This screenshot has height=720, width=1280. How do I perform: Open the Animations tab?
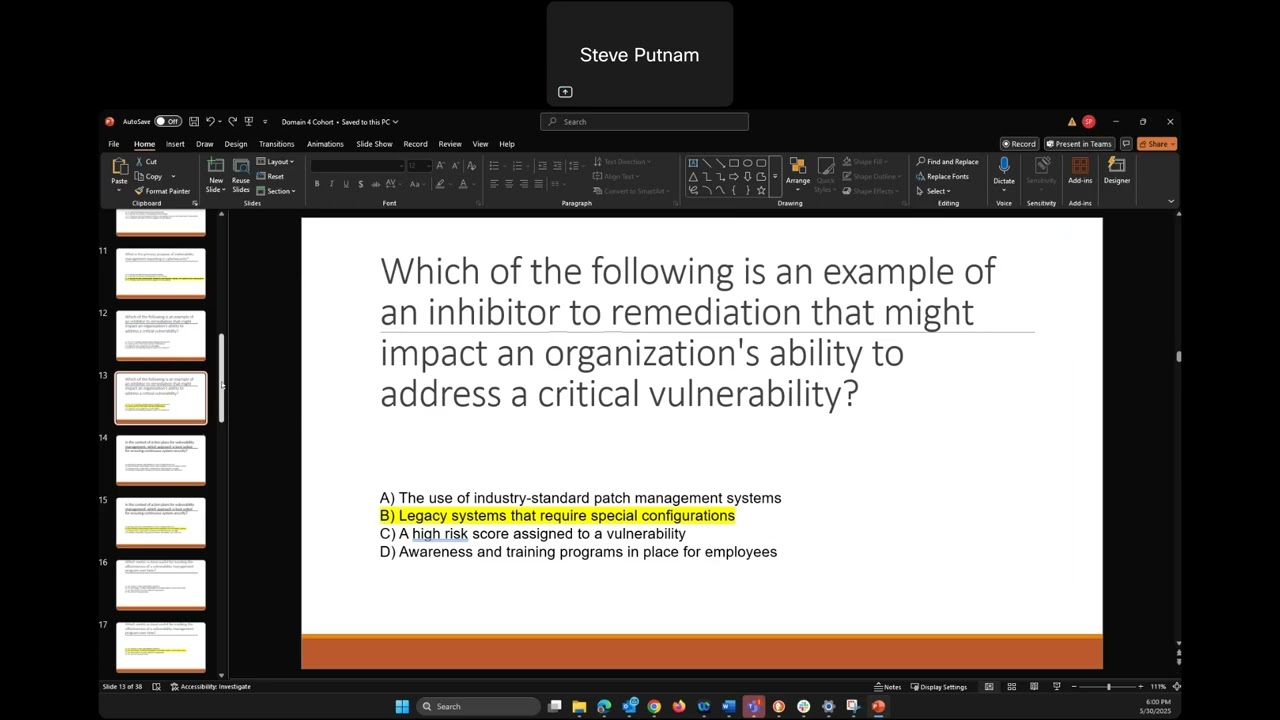coord(325,144)
